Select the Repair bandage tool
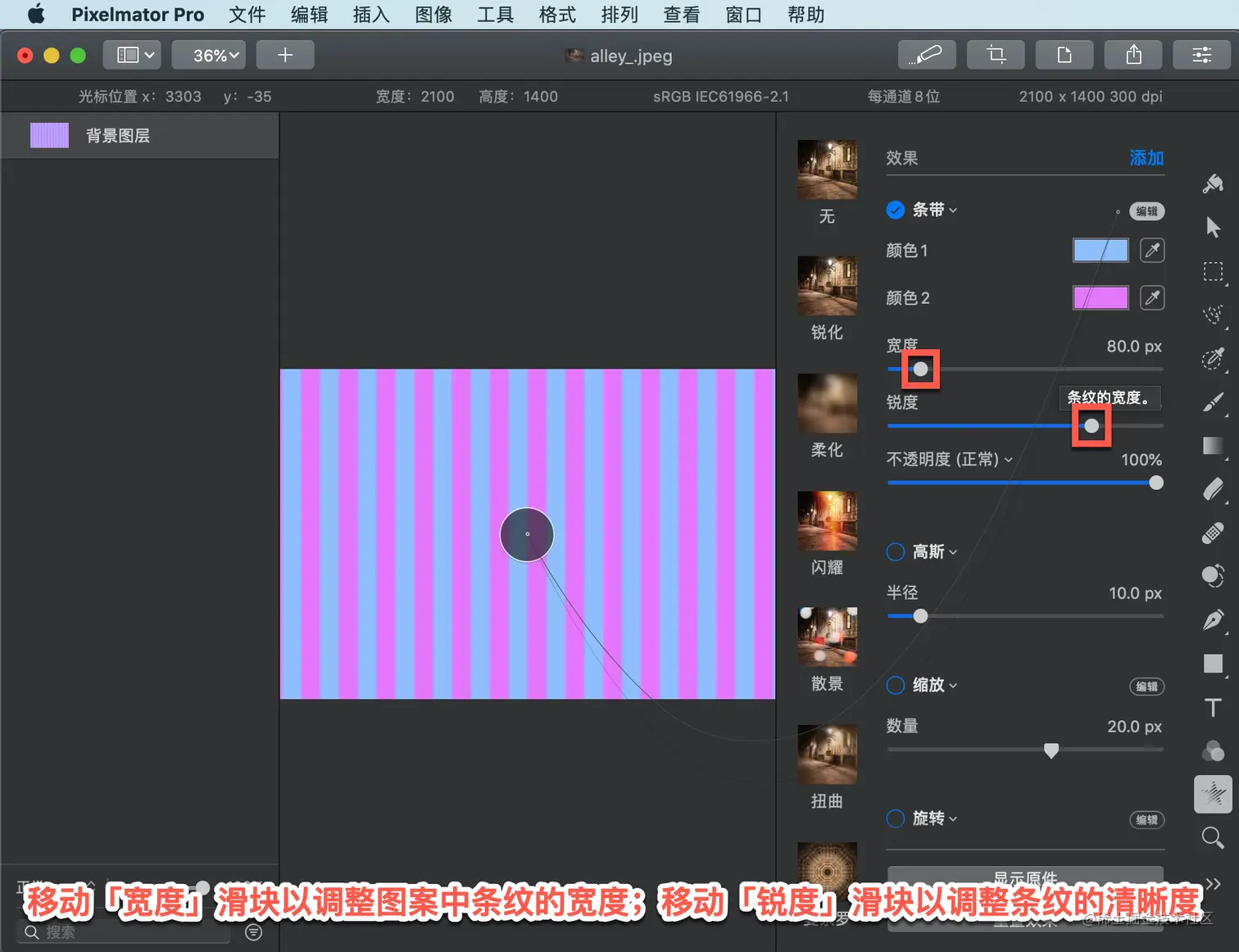 (x=1213, y=533)
